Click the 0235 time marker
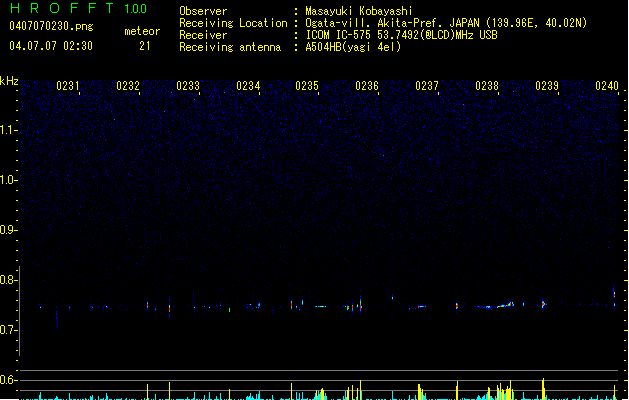 pyautogui.click(x=307, y=86)
